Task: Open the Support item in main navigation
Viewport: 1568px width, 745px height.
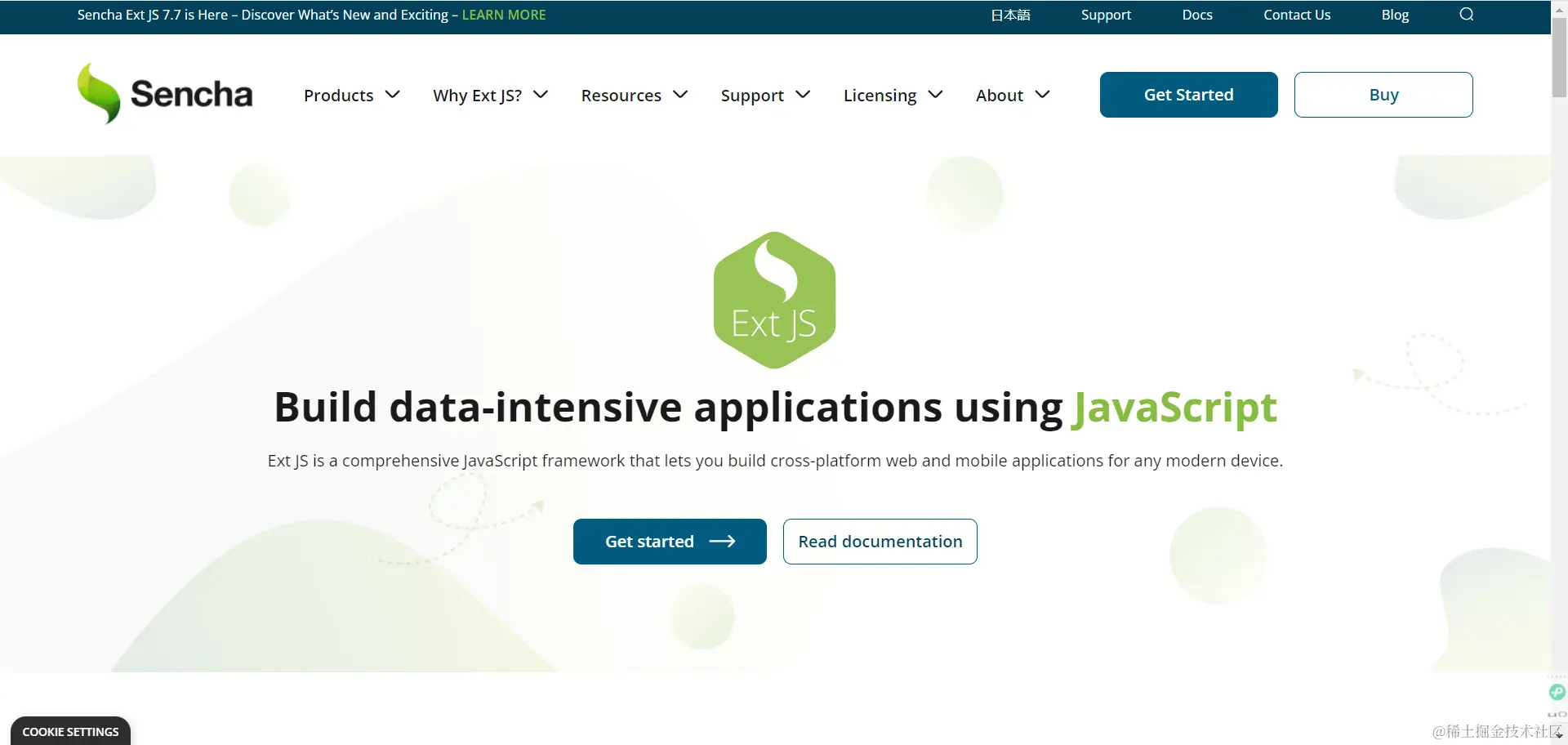Action: tap(752, 96)
